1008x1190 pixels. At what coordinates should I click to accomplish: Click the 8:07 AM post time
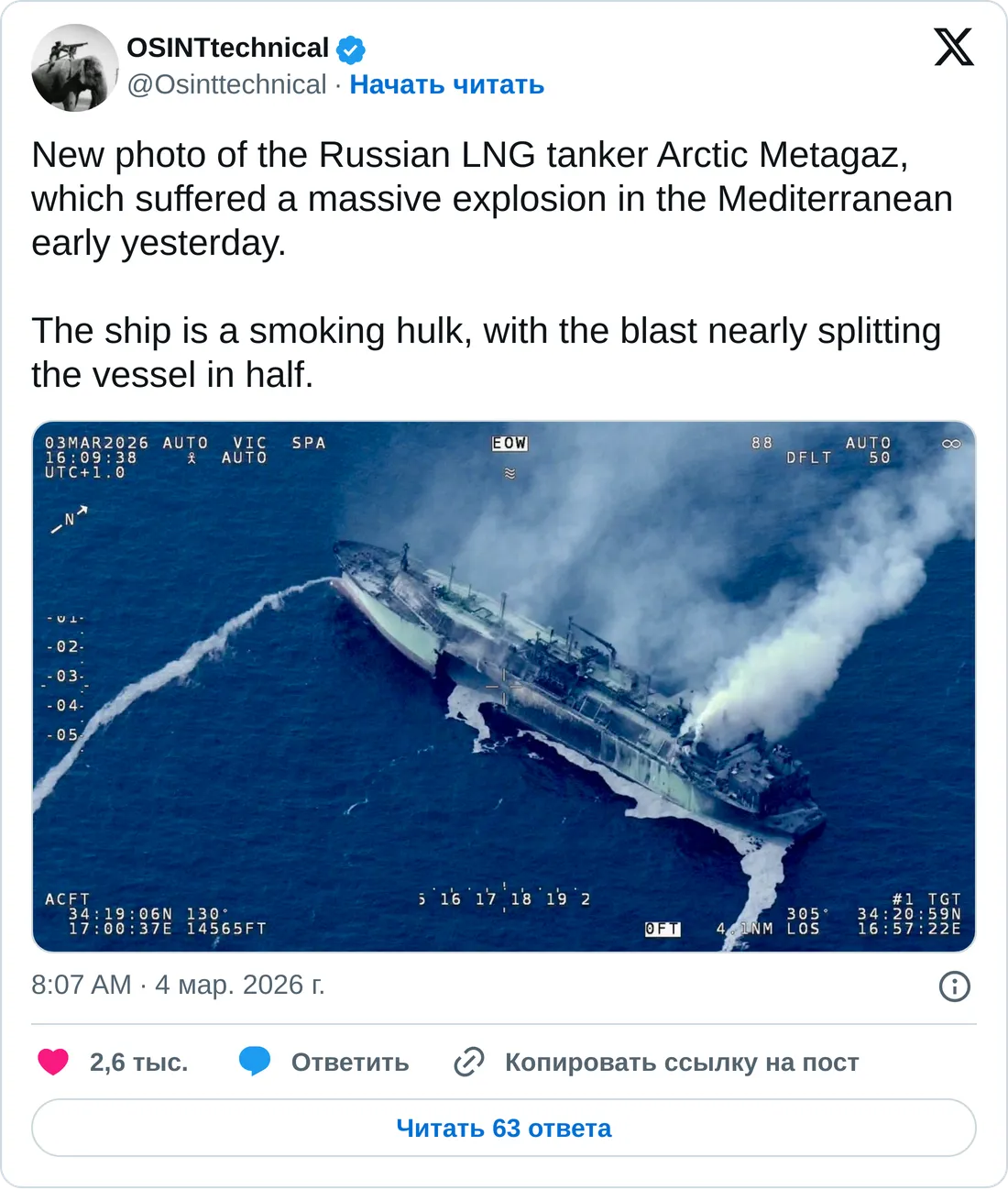tap(82, 985)
